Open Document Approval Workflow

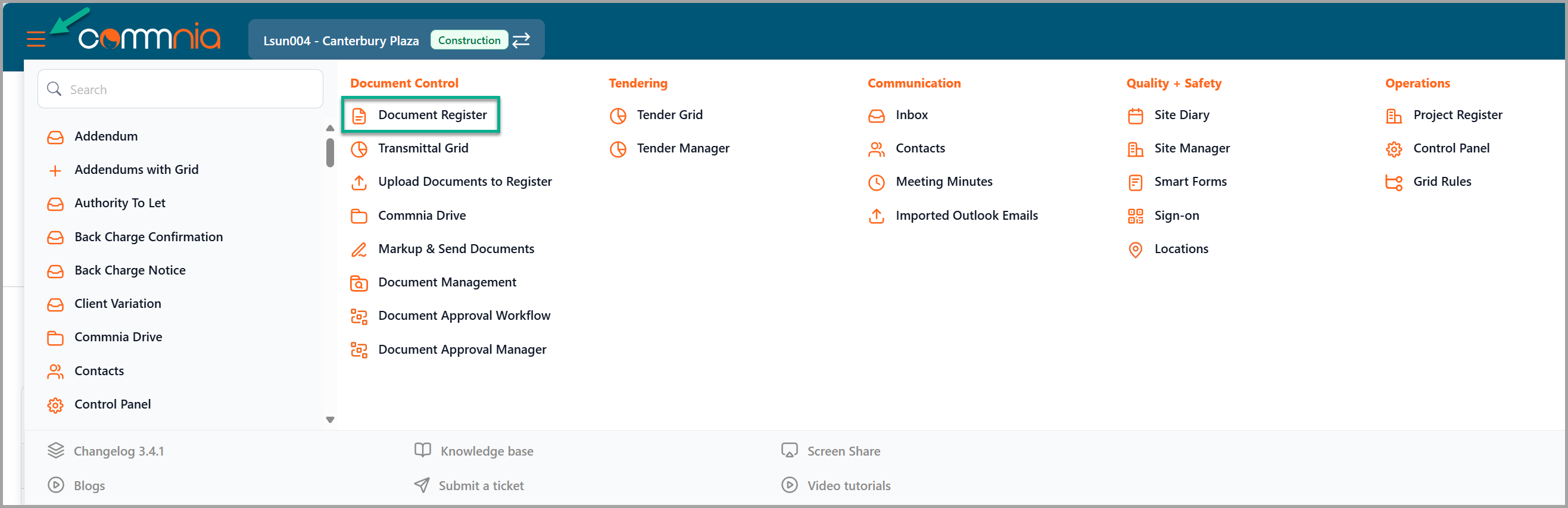point(464,316)
